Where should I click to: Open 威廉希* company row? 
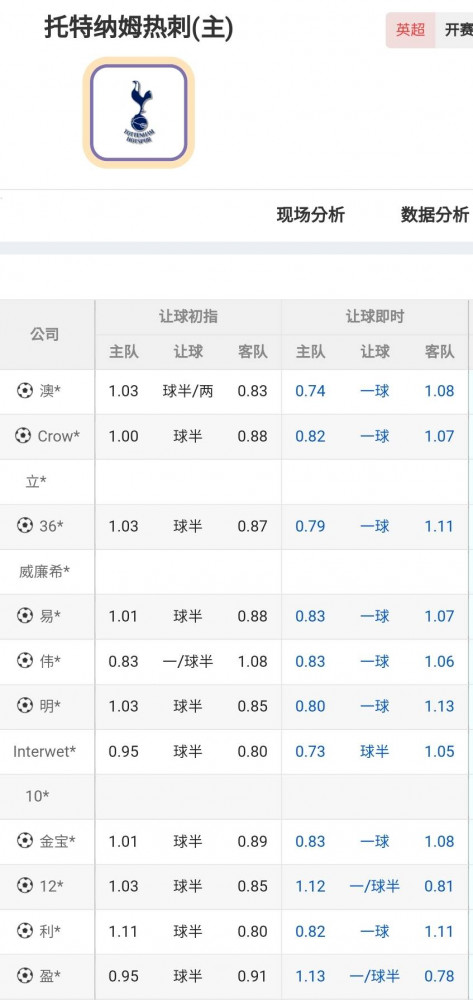pyautogui.click(x=236, y=571)
